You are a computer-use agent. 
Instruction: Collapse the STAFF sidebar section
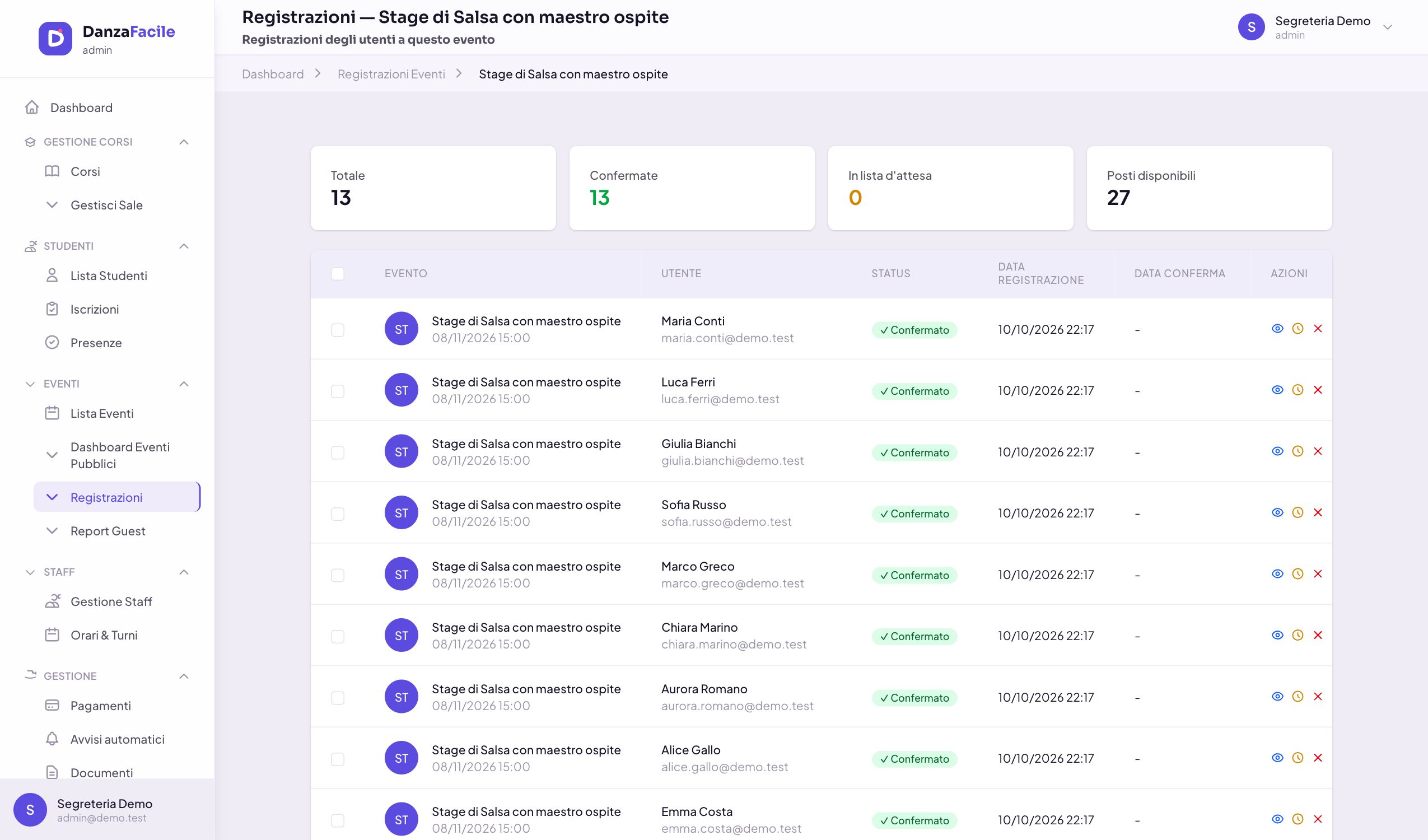[x=184, y=572]
